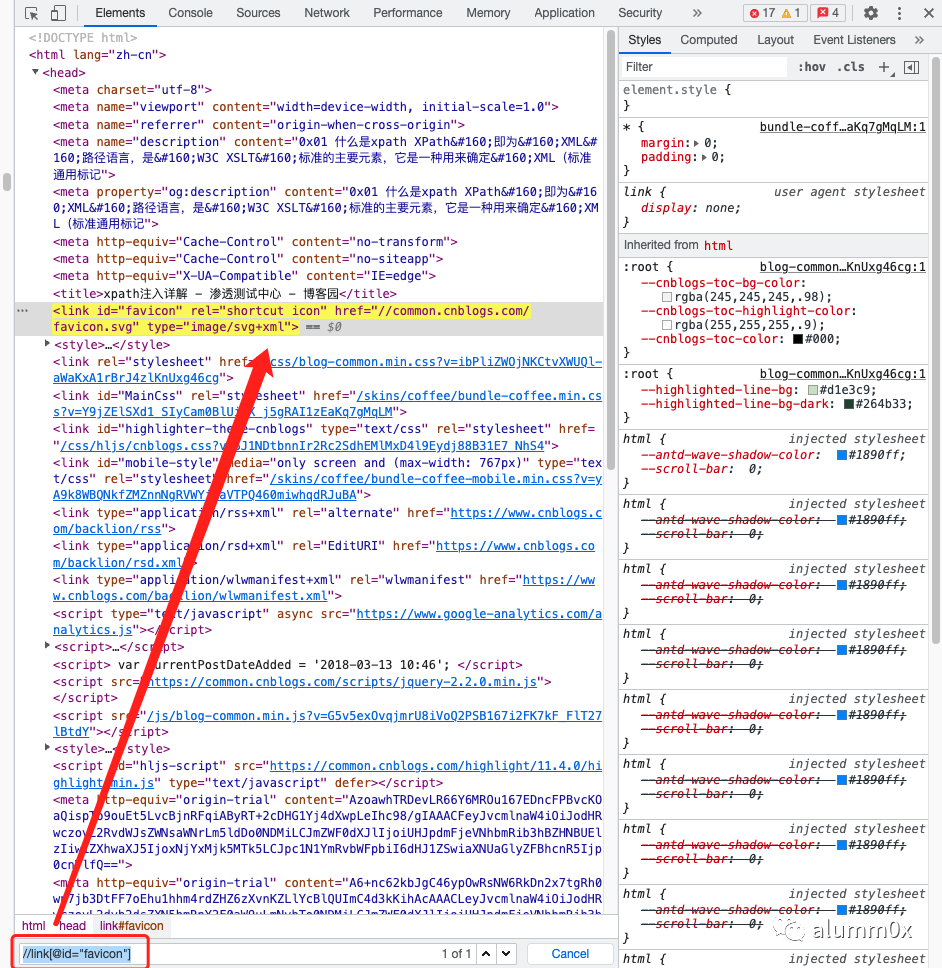Toggle the device emulation toolbar icon

tap(57, 13)
